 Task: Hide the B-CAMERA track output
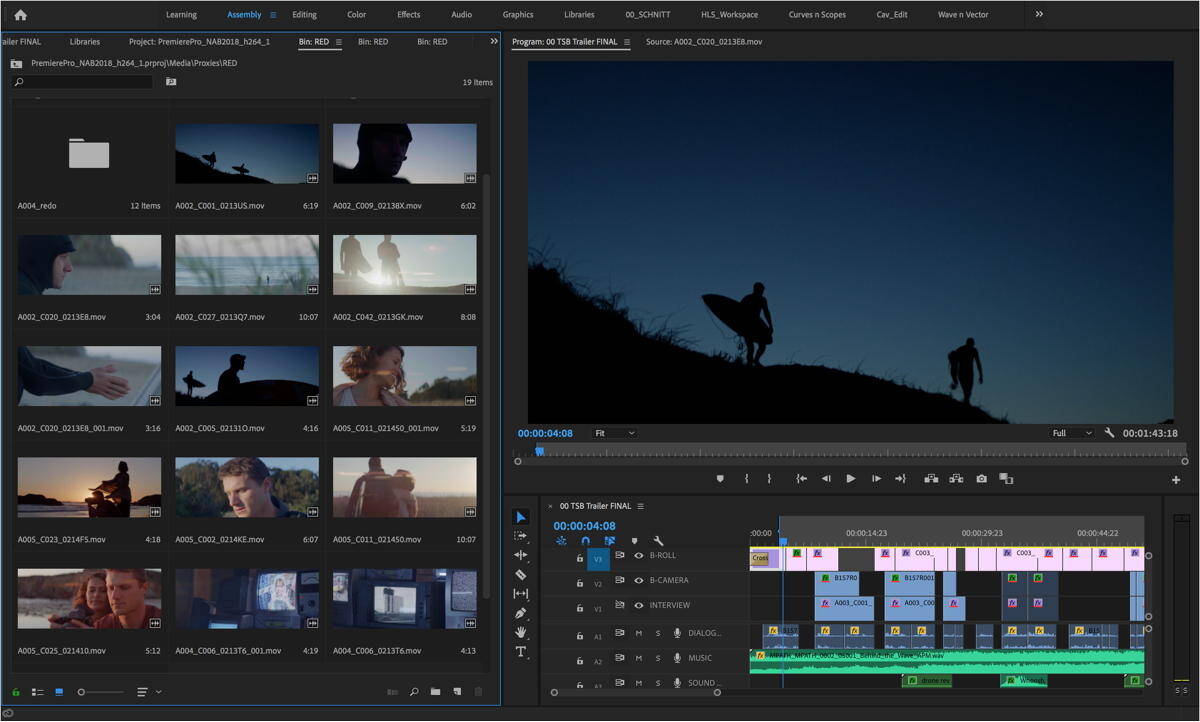tap(638, 580)
